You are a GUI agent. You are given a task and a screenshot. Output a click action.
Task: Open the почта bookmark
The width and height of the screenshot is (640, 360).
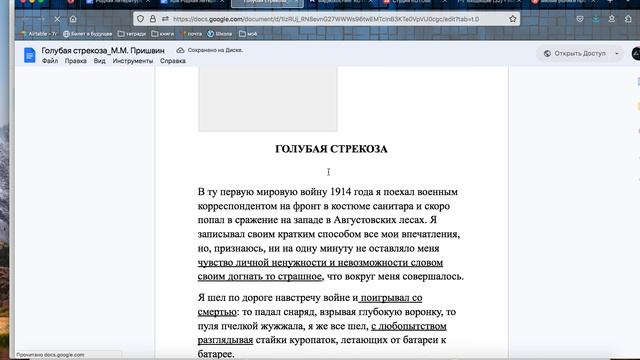191,34
